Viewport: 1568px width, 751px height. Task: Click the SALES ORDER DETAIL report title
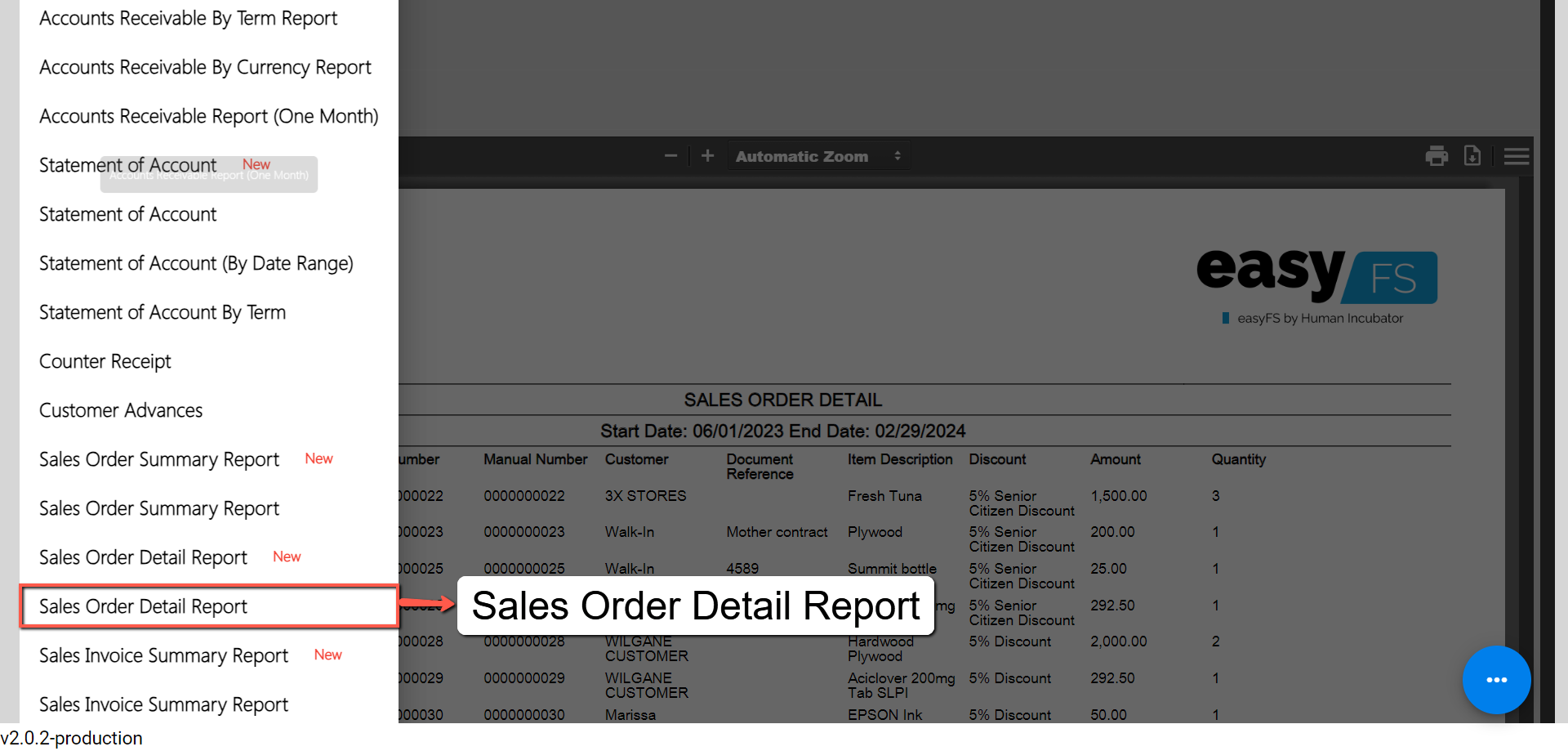click(x=782, y=400)
